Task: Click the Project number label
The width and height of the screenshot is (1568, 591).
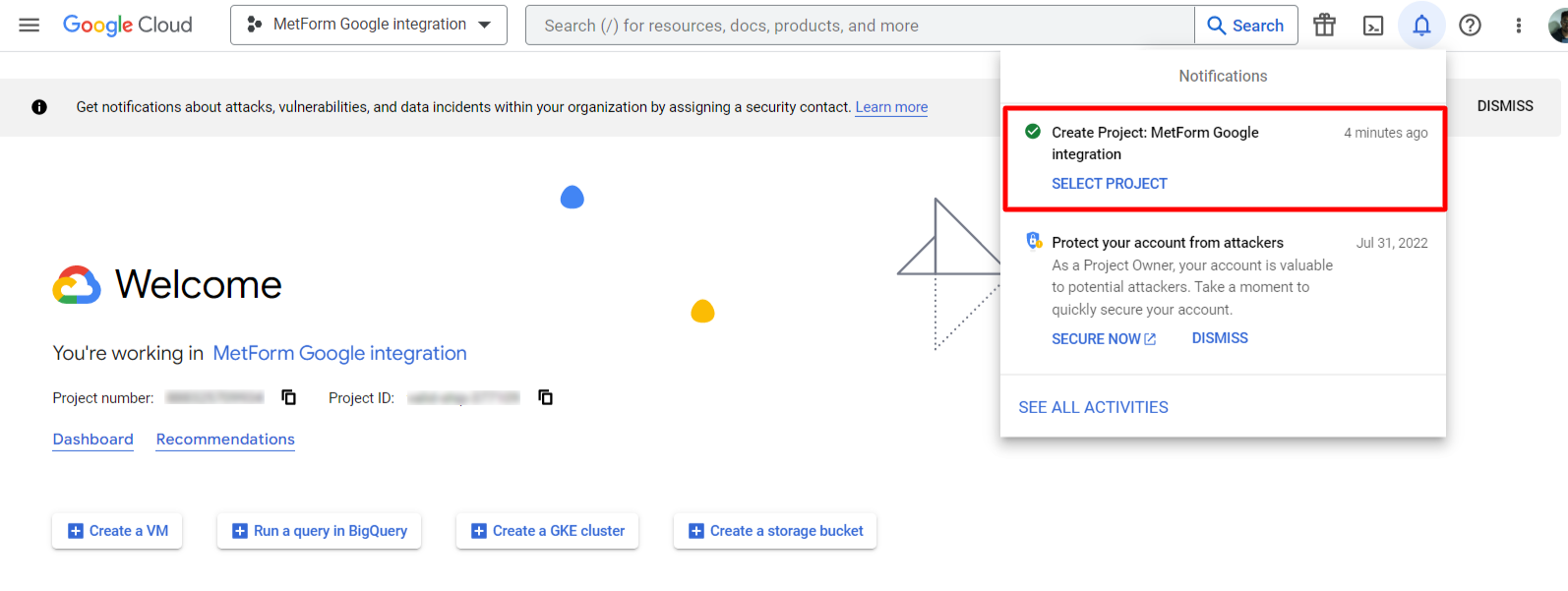Action: click(x=103, y=398)
